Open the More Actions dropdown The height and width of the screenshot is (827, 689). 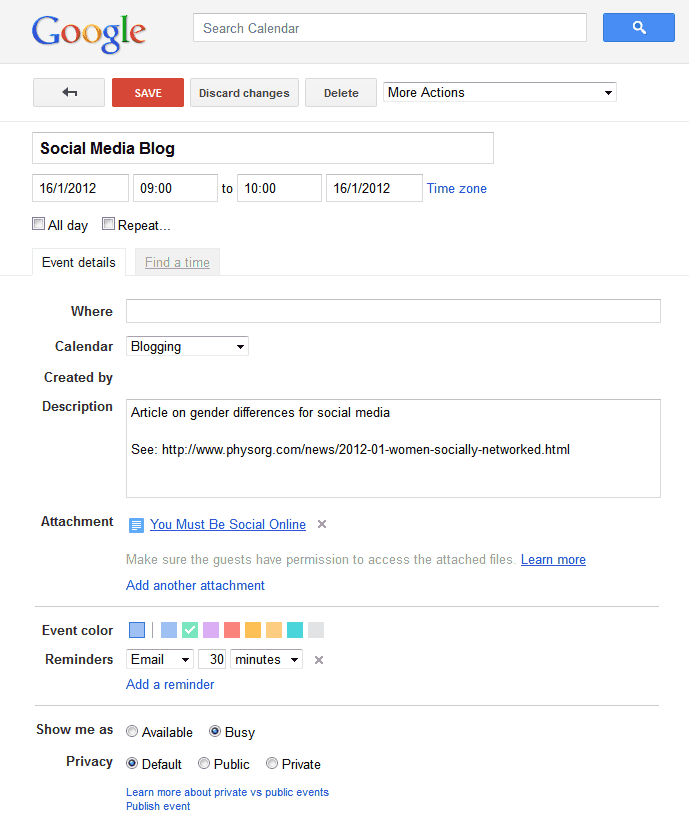pos(500,92)
